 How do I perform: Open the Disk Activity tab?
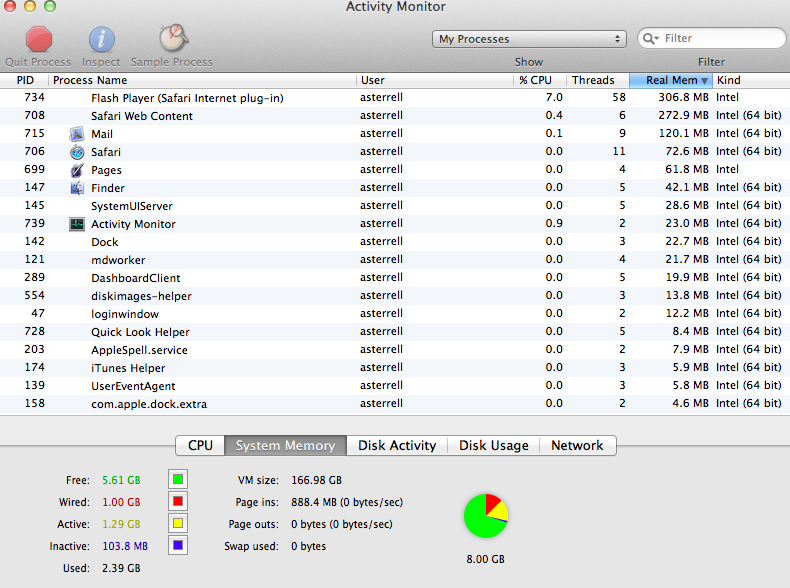pos(397,445)
